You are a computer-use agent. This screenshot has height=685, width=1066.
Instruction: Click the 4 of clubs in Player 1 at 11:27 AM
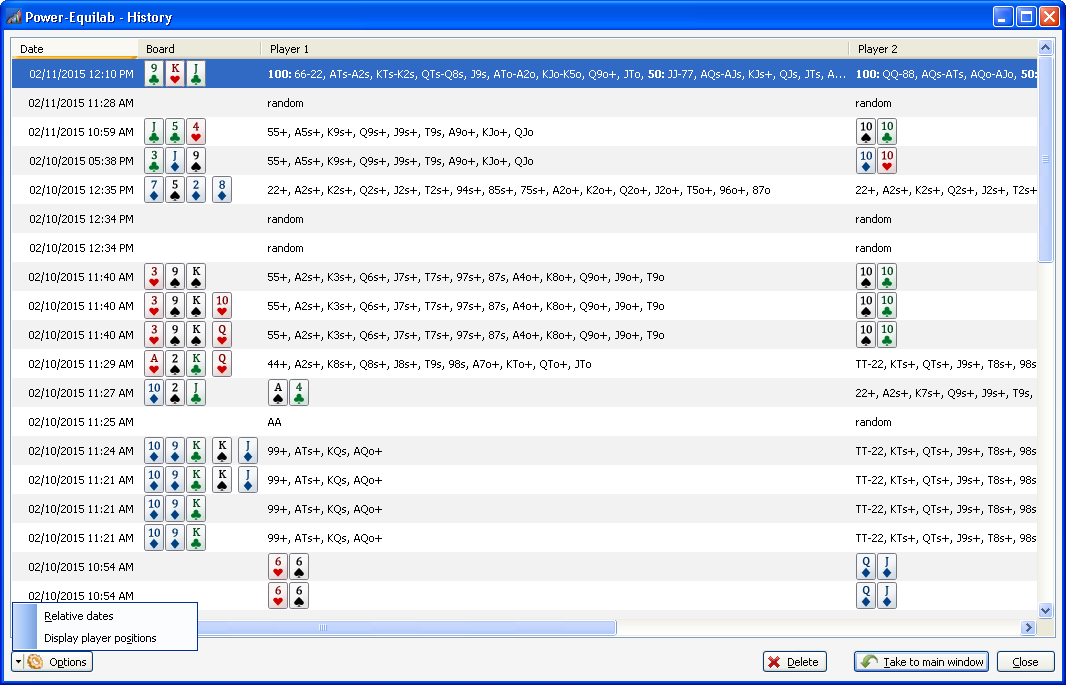click(298, 393)
